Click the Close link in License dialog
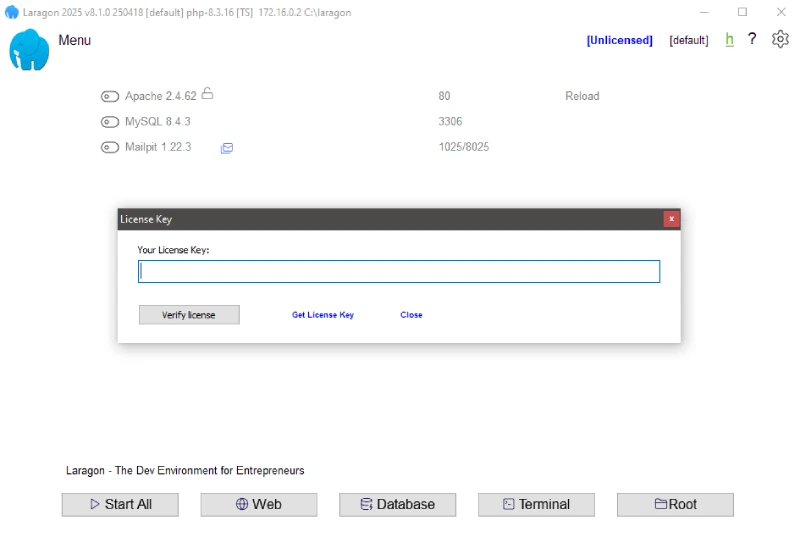Image resolution: width=800 pixels, height=548 pixels. coord(411,315)
